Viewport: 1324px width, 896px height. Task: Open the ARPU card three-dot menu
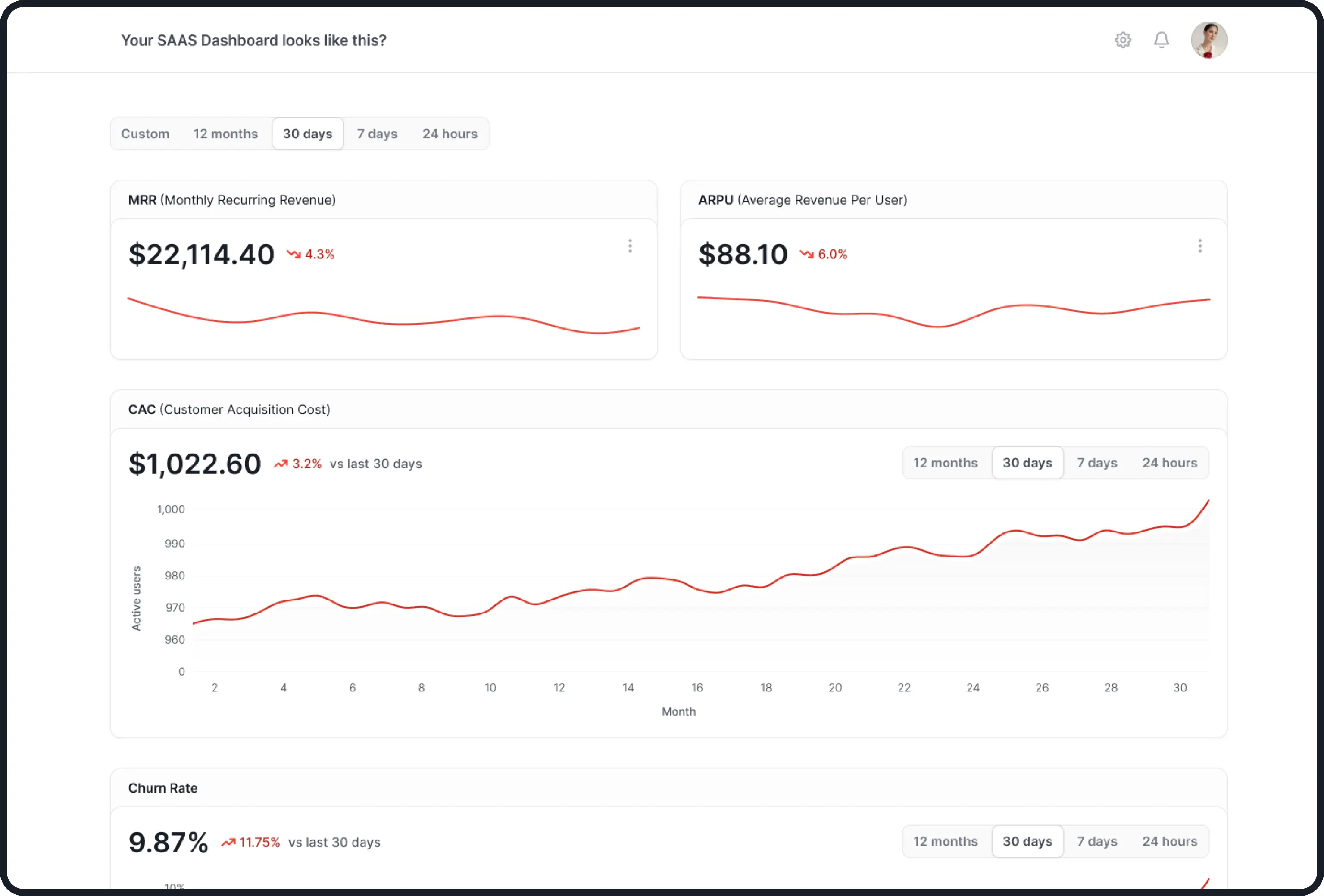1200,246
